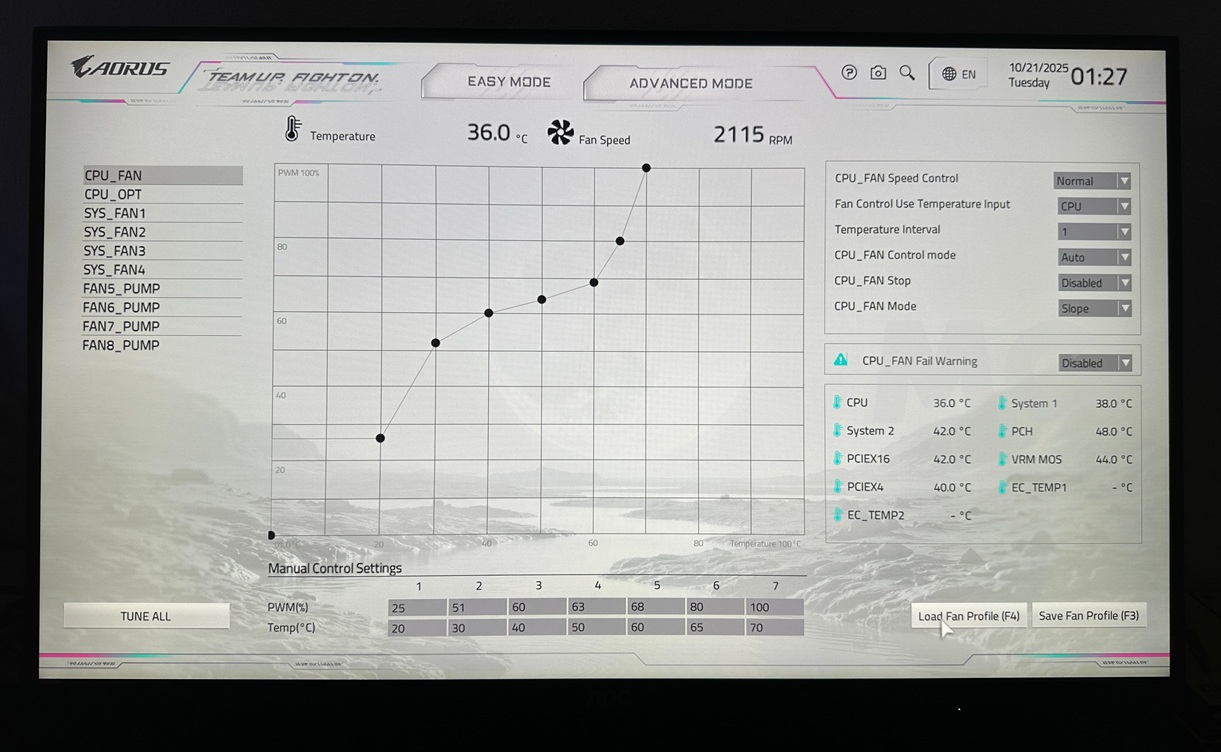Screen dimensions: 1221x752
Task: Click the fan speed icon
Action: (x=561, y=133)
